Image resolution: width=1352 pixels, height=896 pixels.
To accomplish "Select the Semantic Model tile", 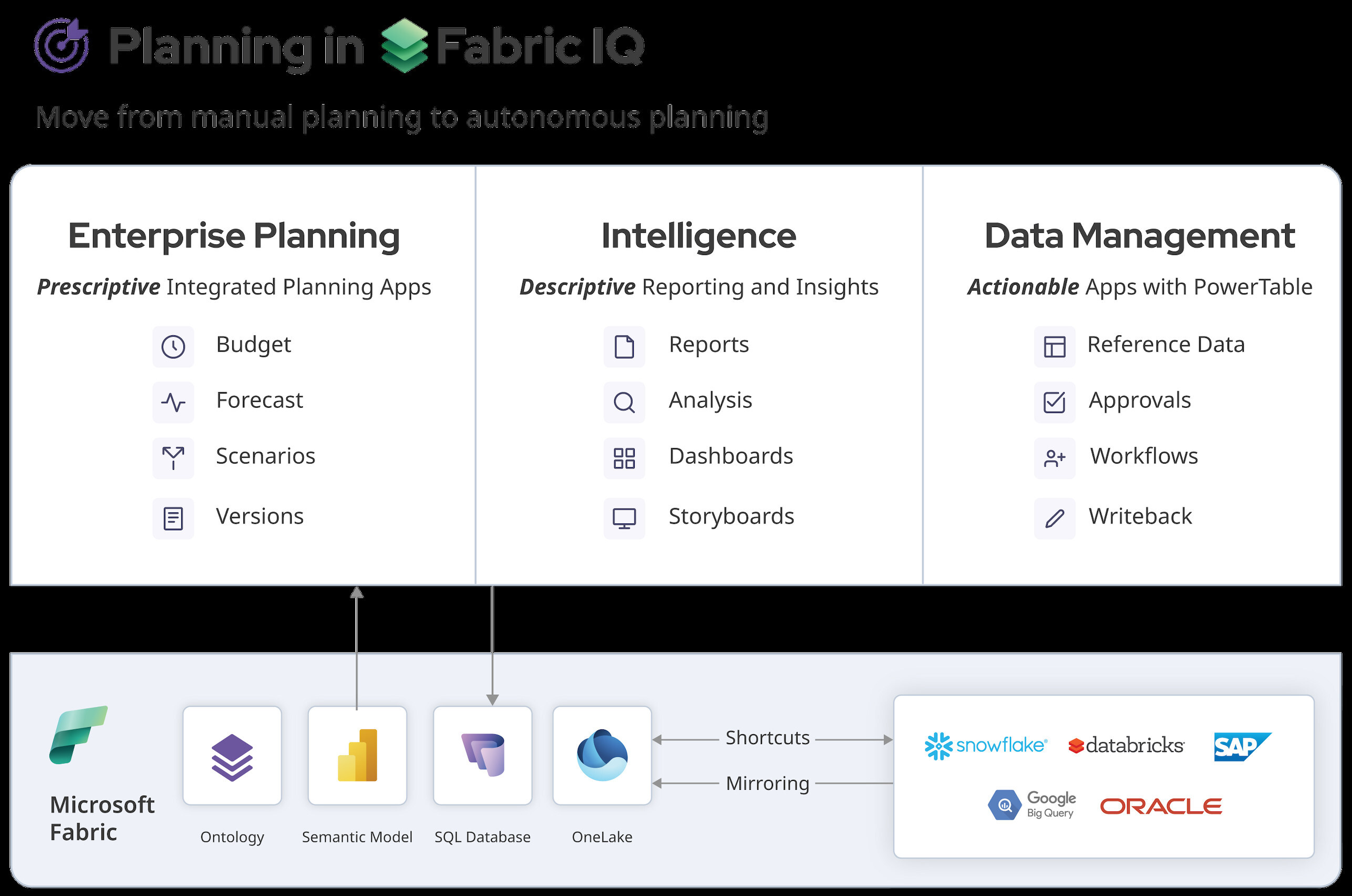I will [x=357, y=756].
